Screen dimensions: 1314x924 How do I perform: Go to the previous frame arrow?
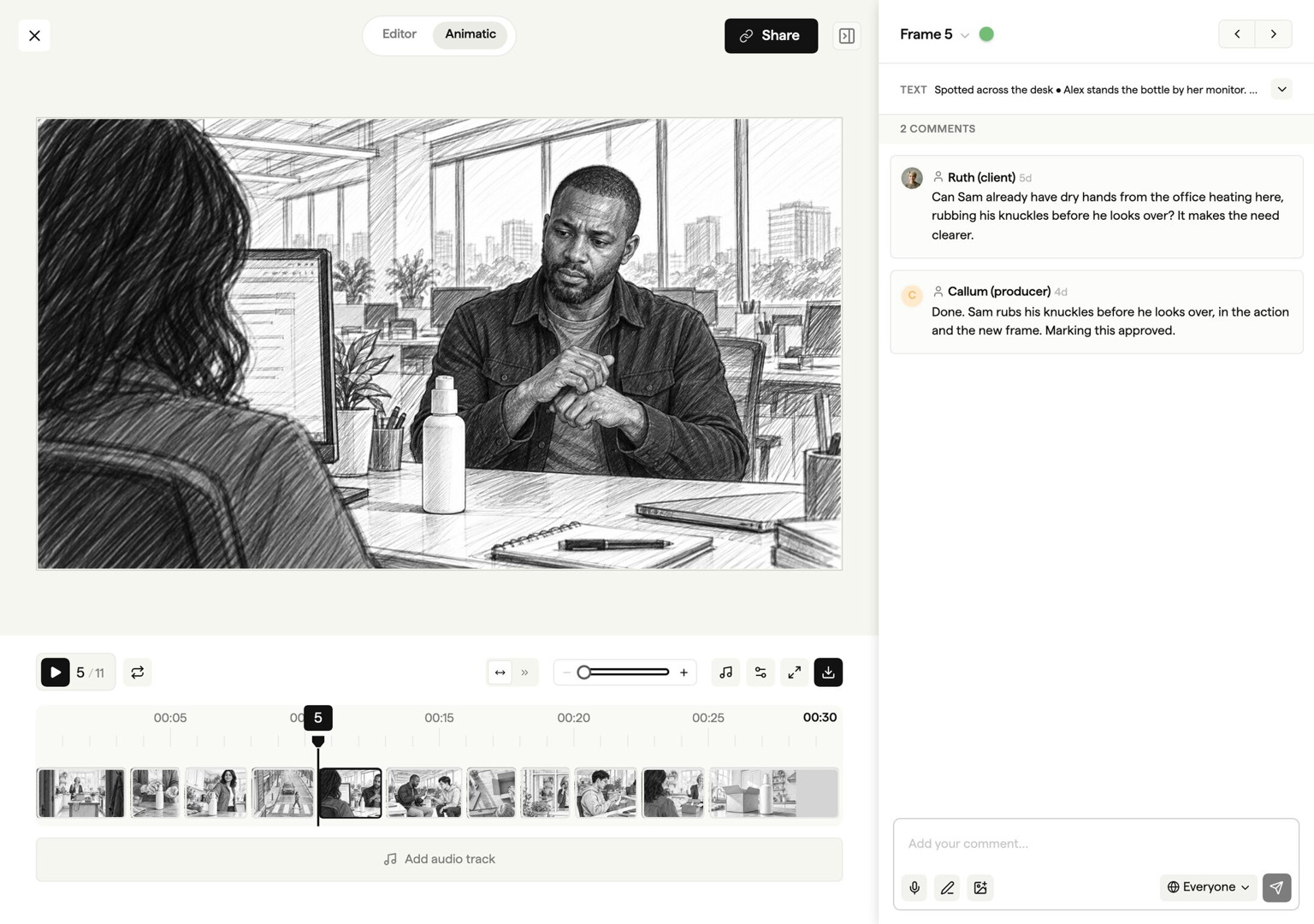click(x=1237, y=34)
